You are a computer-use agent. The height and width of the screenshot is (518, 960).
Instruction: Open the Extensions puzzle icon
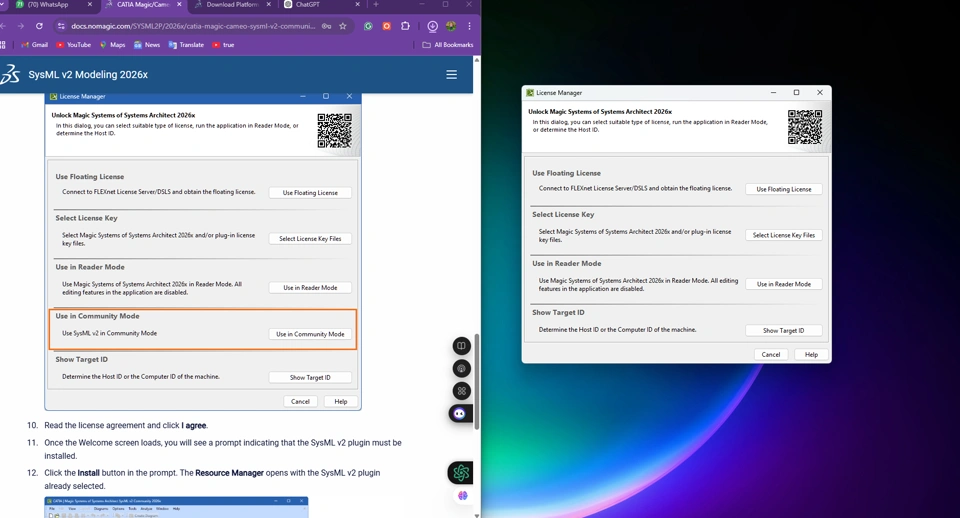[405, 26]
